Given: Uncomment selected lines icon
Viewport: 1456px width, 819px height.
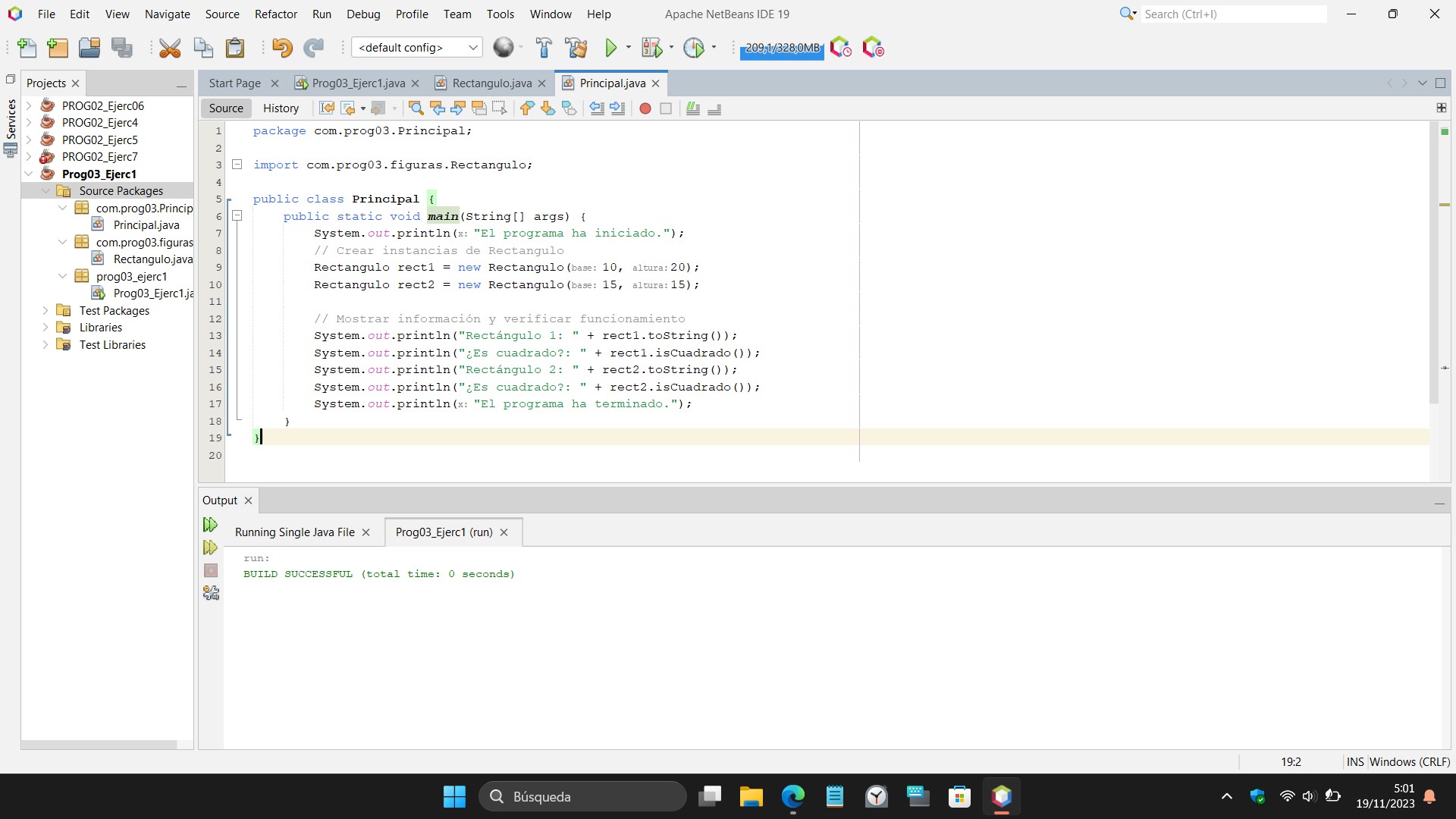Looking at the screenshot, I should point(714,108).
